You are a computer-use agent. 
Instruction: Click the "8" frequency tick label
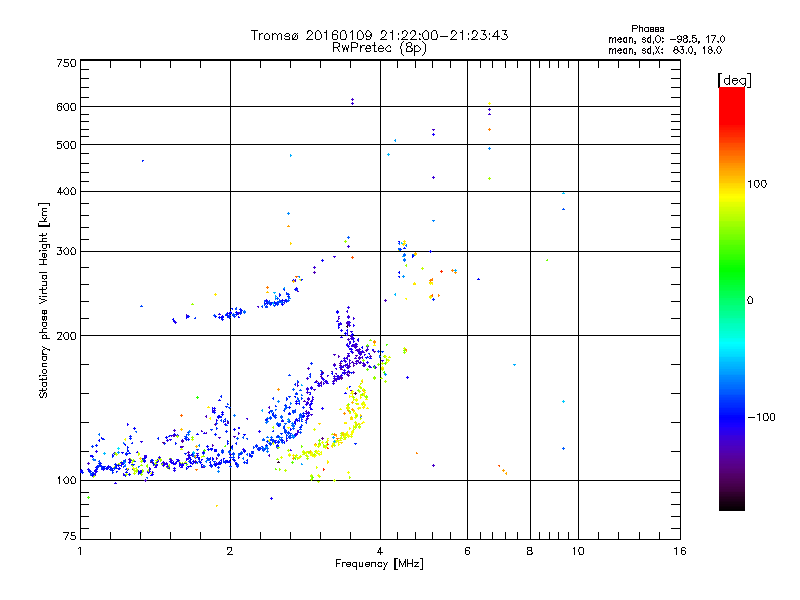[x=530, y=551]
